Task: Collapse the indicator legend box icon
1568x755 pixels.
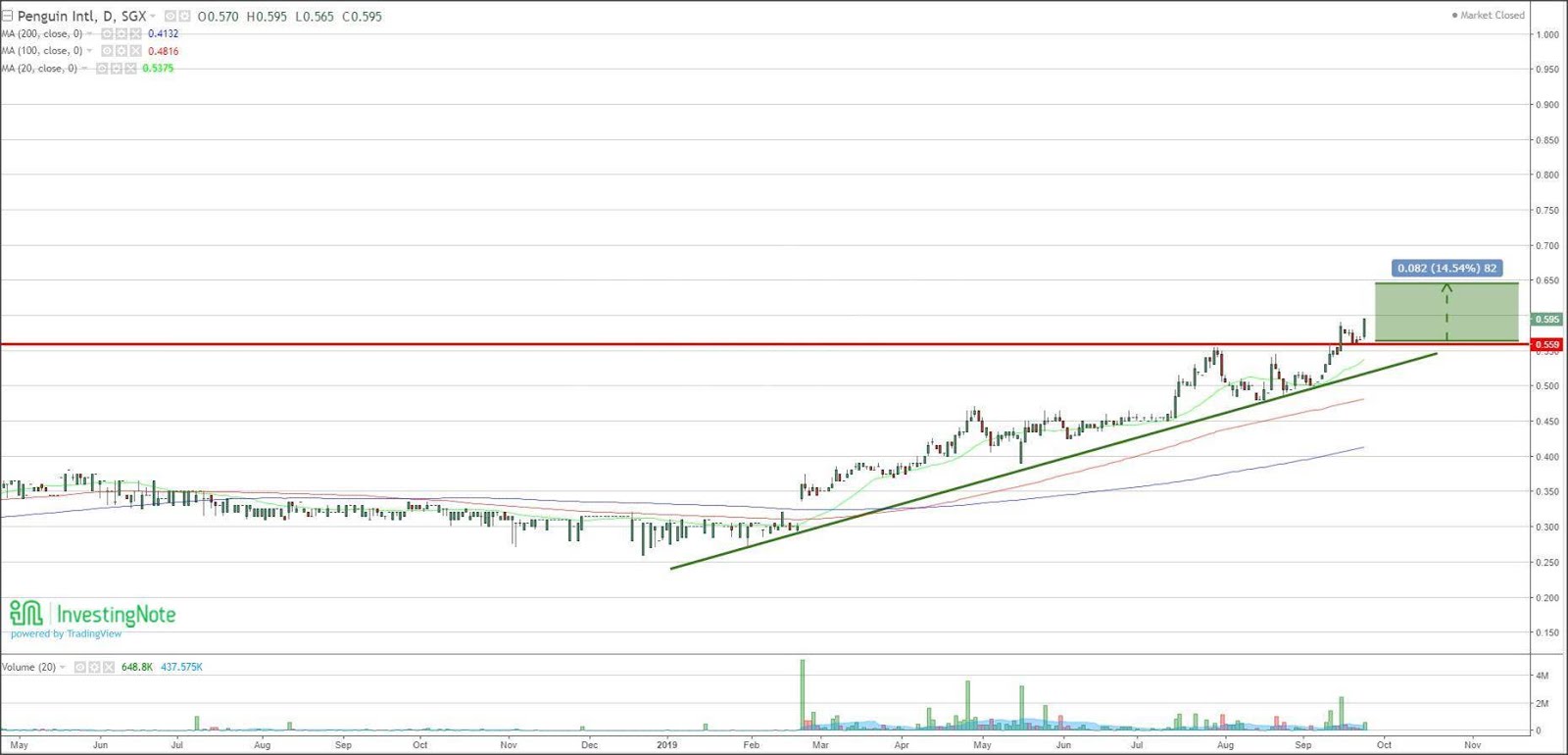Action: pyautogui.click(x=7, y=16)
